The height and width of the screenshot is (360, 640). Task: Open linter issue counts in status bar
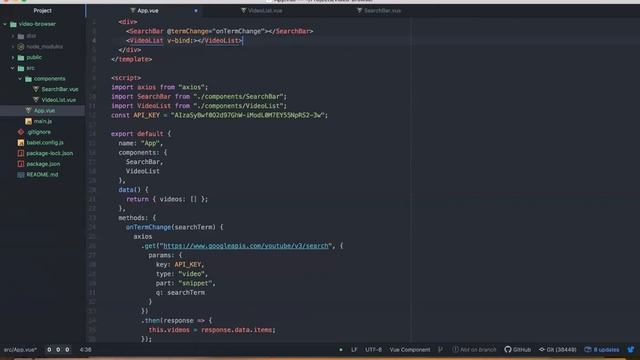click(x=58, y=350)
